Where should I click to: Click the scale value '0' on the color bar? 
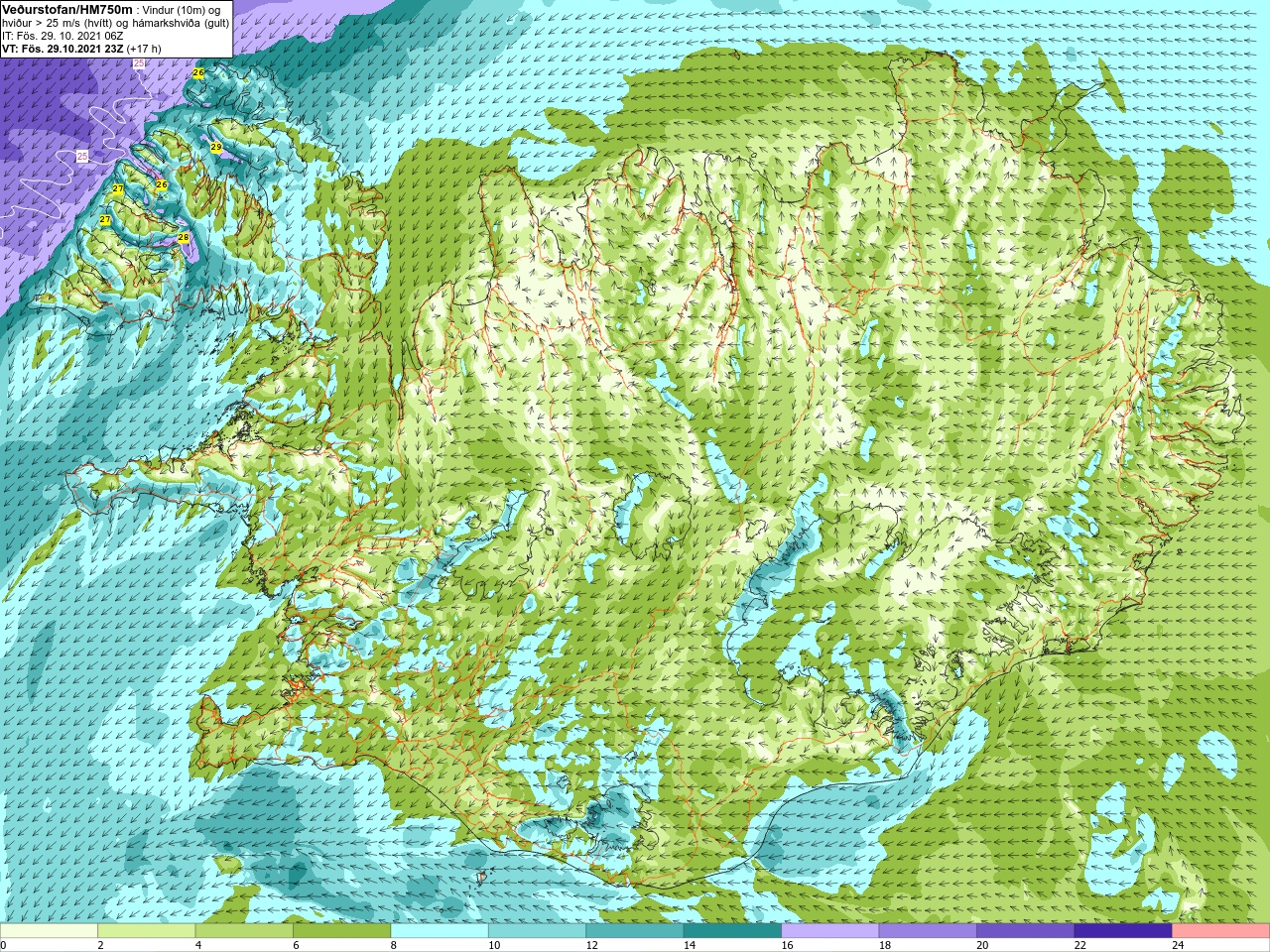point(3,945)
